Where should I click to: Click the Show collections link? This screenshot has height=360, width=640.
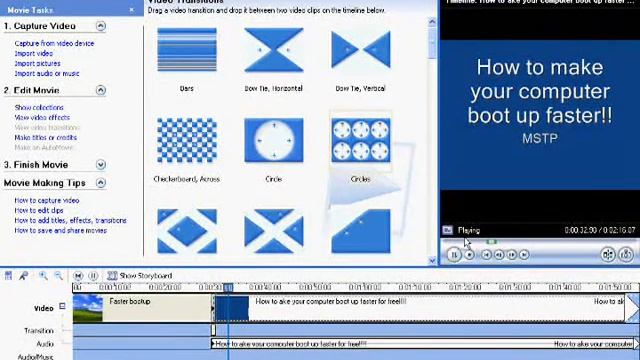(39, 107)
